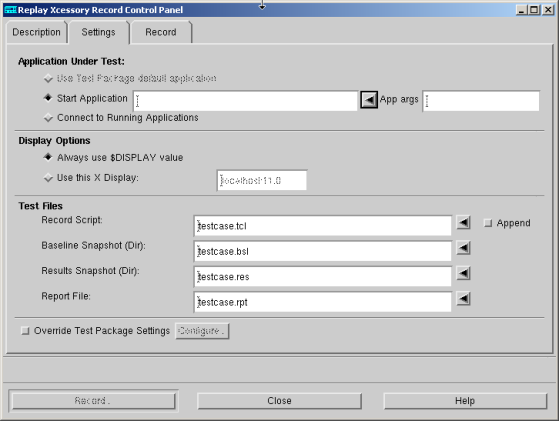Switch to the Settings tab
559x421 pixels.
point(98,32)
